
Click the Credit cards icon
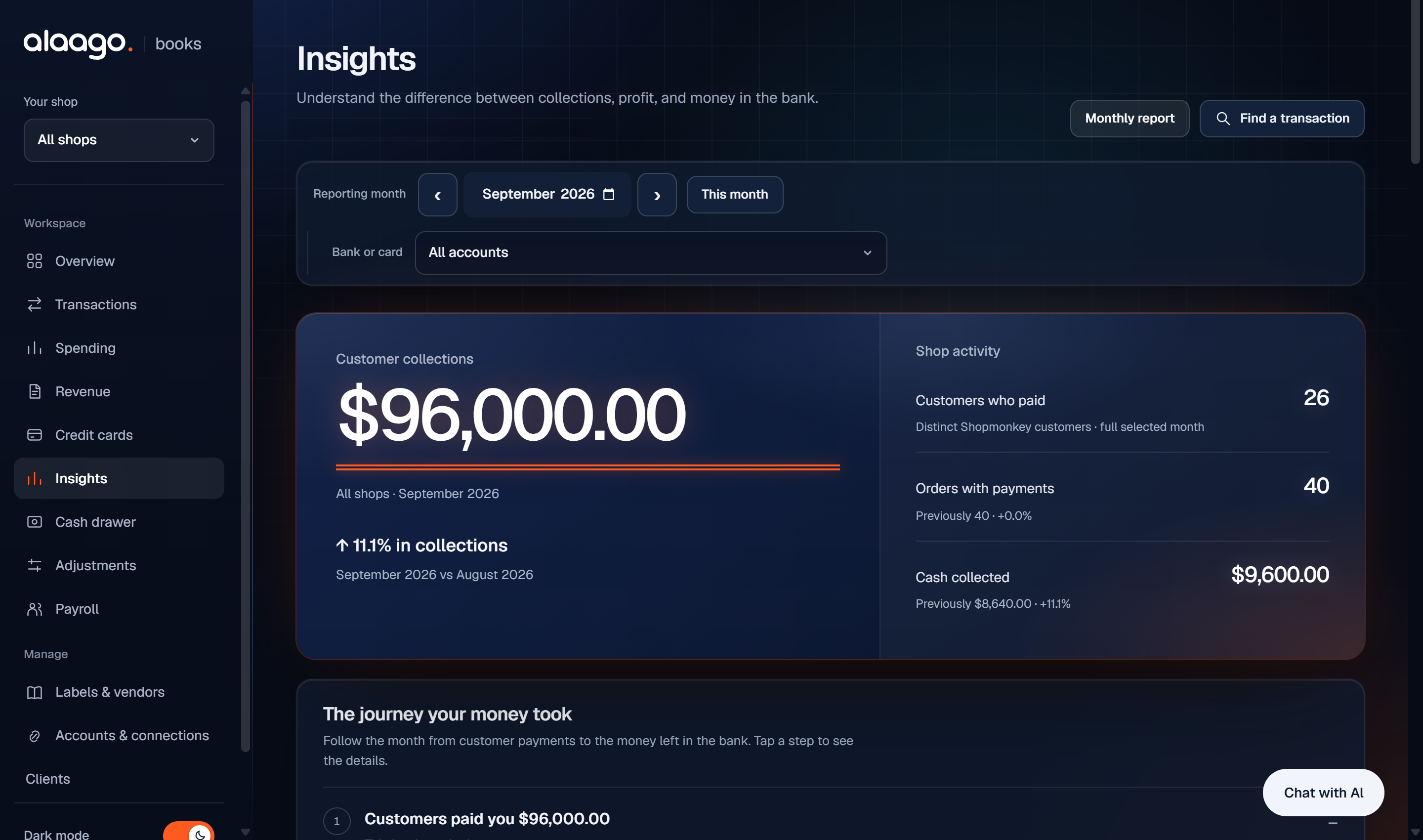[x=35, y=435]
